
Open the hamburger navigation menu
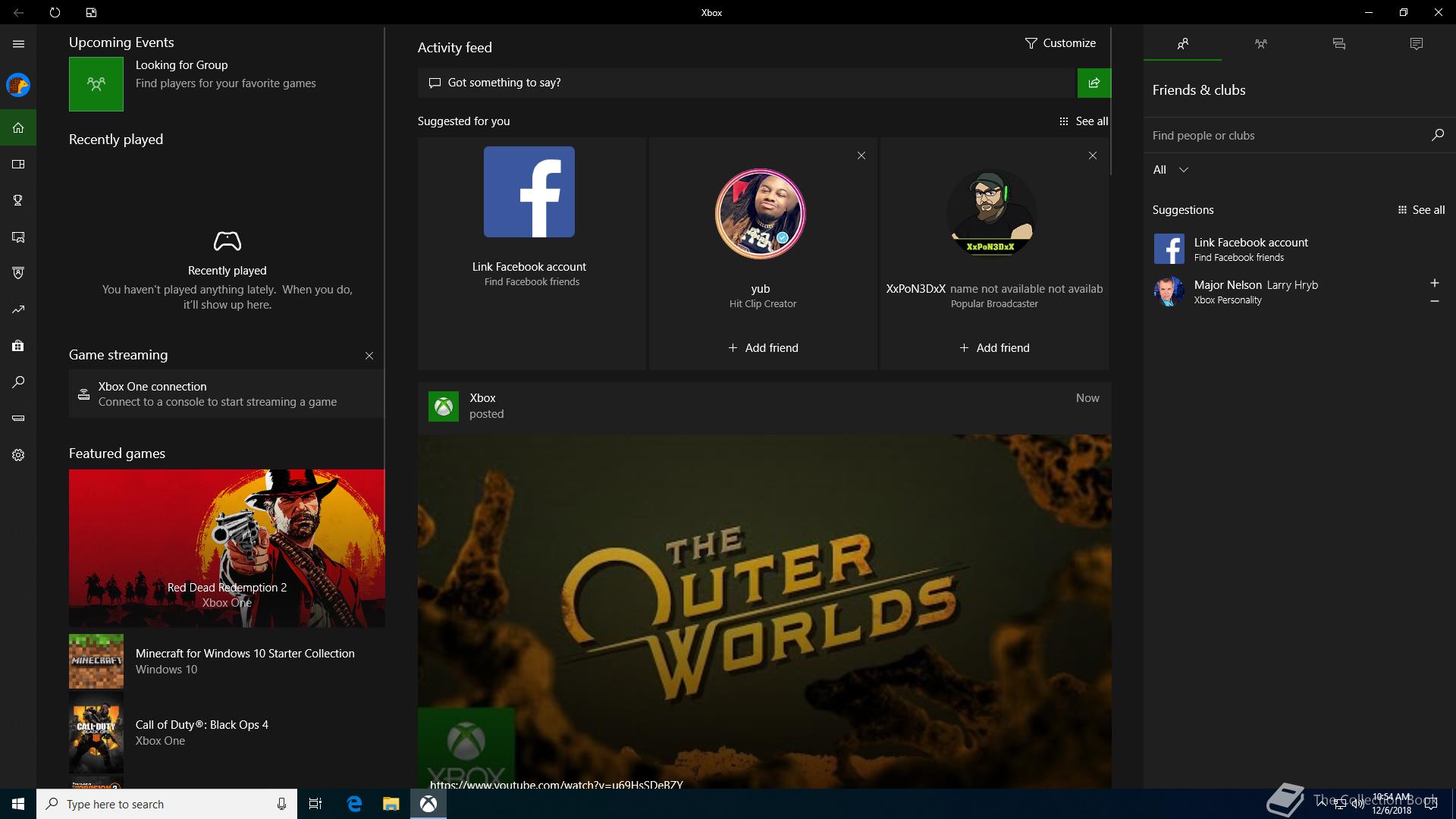click(18, 44)
